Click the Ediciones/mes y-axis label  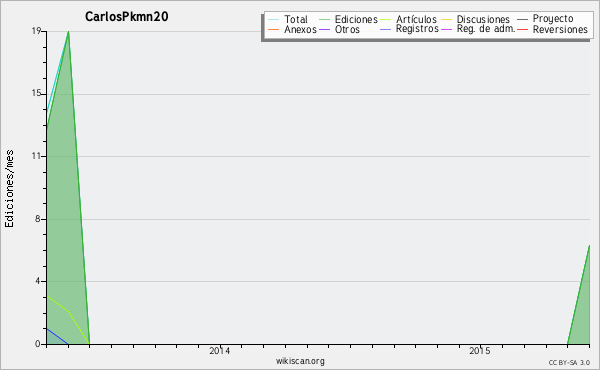(x=9, y=189)
